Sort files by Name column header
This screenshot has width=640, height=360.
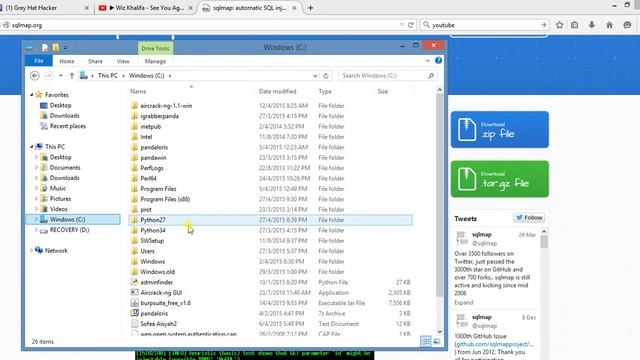[x=138, y=91]
